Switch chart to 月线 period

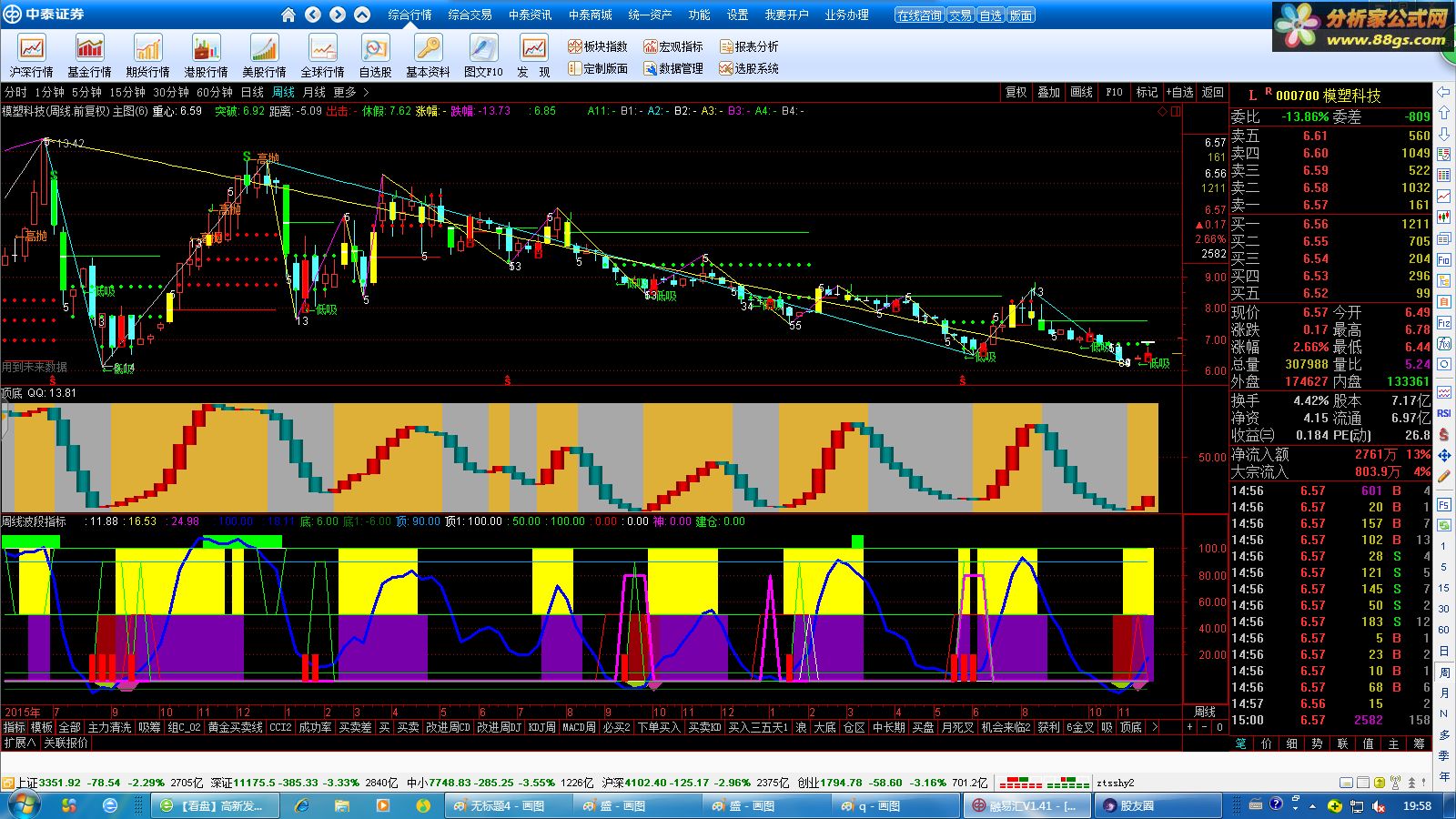tap(314, 92)
